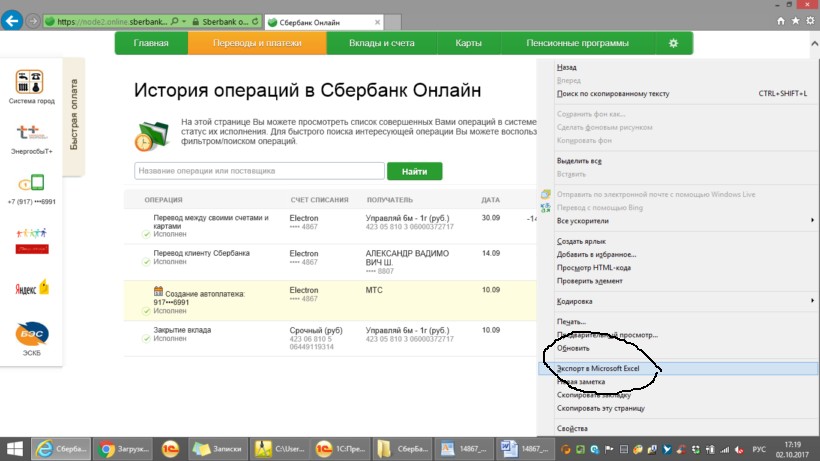820x461 pixels.
Task: Go to the Карты tab
Action: click(x=469, y=43)
